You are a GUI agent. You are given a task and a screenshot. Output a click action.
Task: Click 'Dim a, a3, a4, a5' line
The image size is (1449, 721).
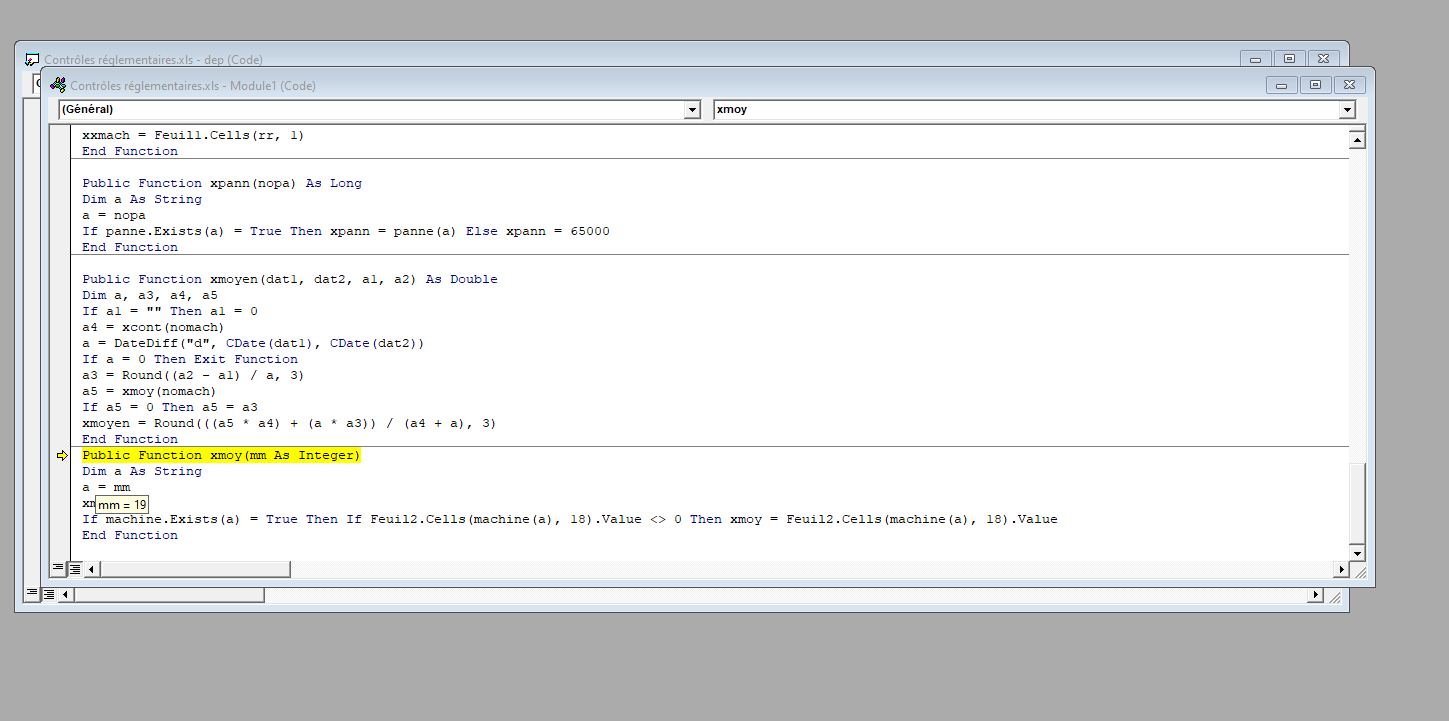coord(150,295)
